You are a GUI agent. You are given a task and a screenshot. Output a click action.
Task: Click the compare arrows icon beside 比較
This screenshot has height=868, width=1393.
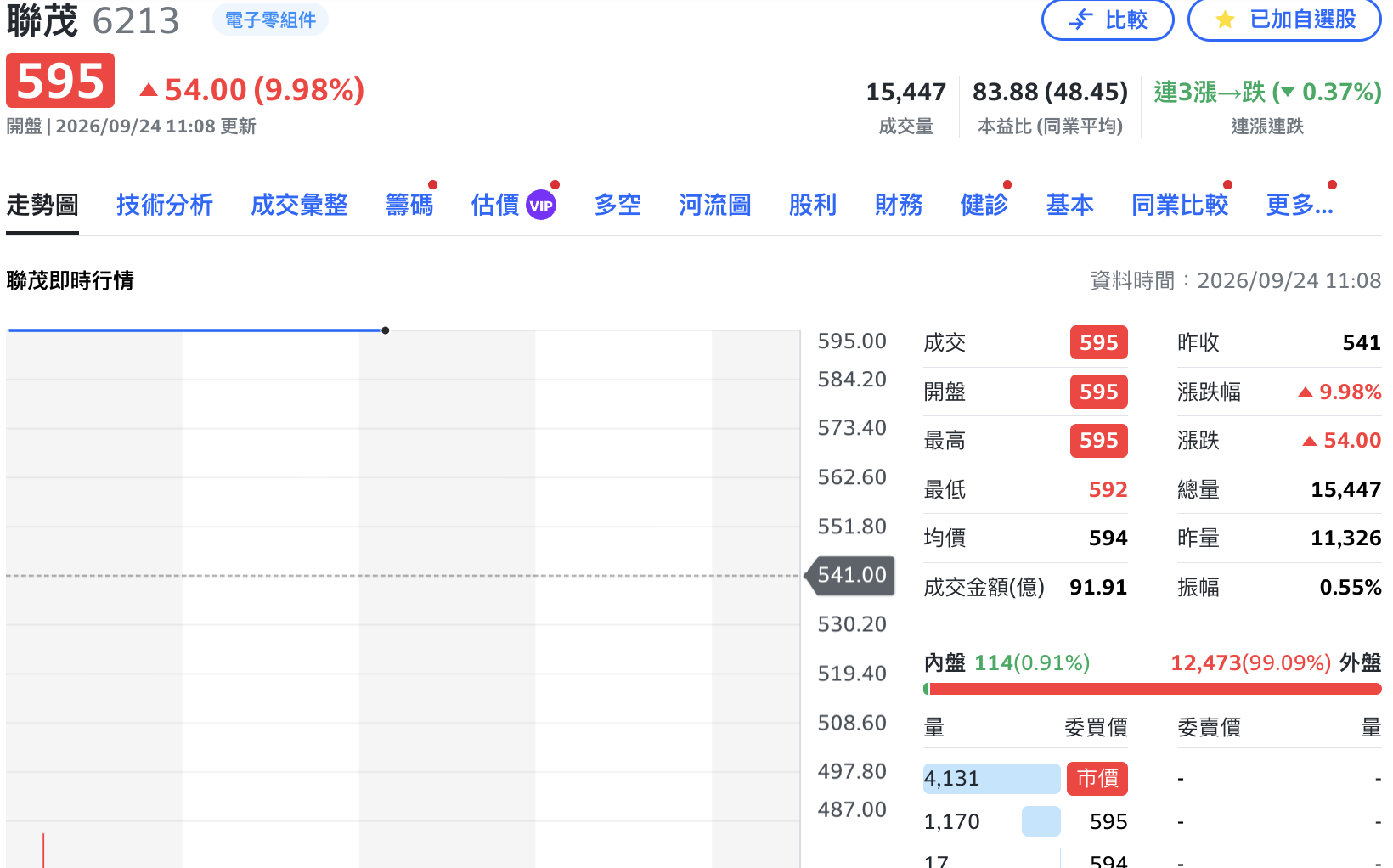click(1080, 20)
